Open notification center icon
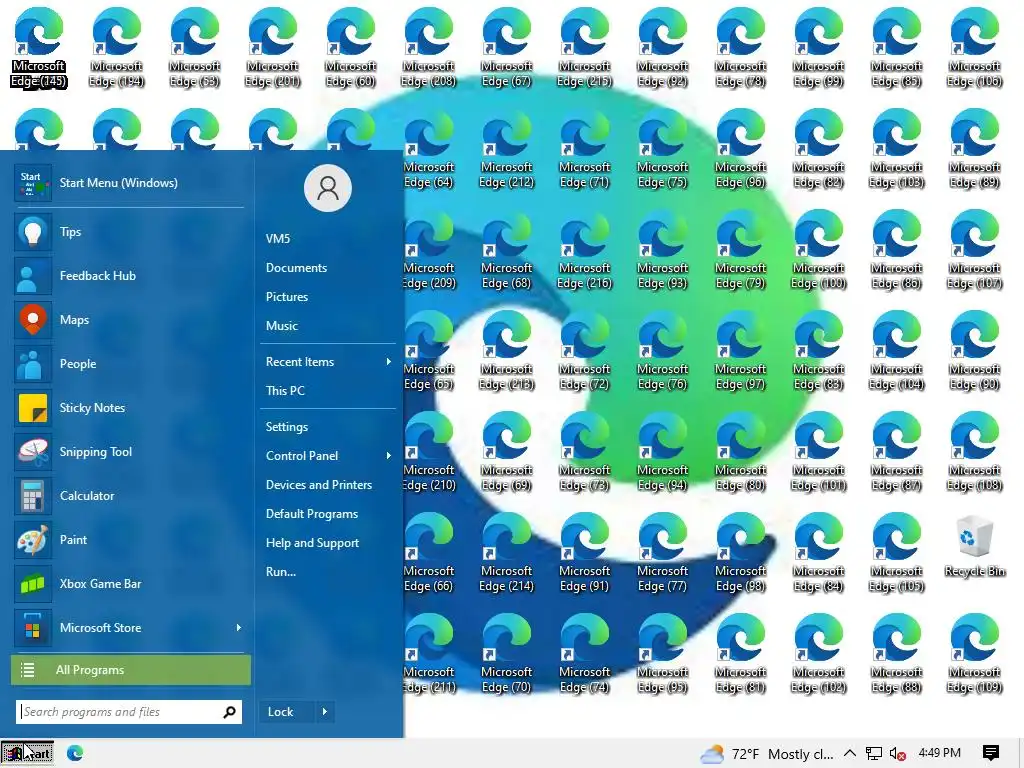 coord(990,753)
